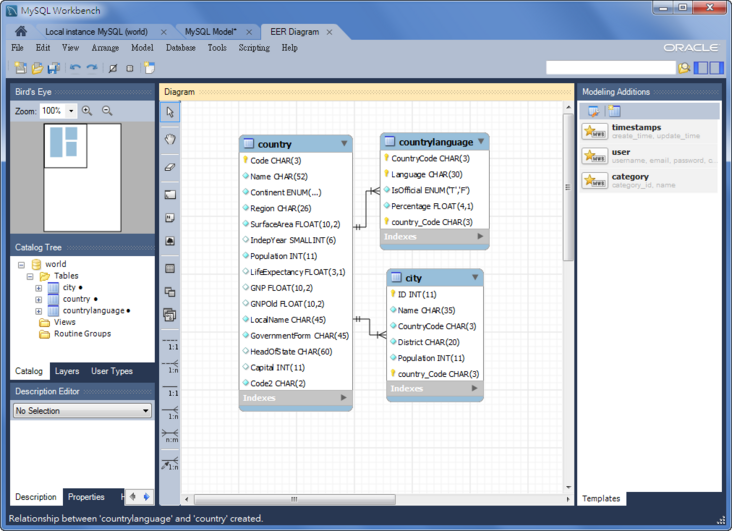
Task: Select the Hand pan tool
Action: click(170, 140)
